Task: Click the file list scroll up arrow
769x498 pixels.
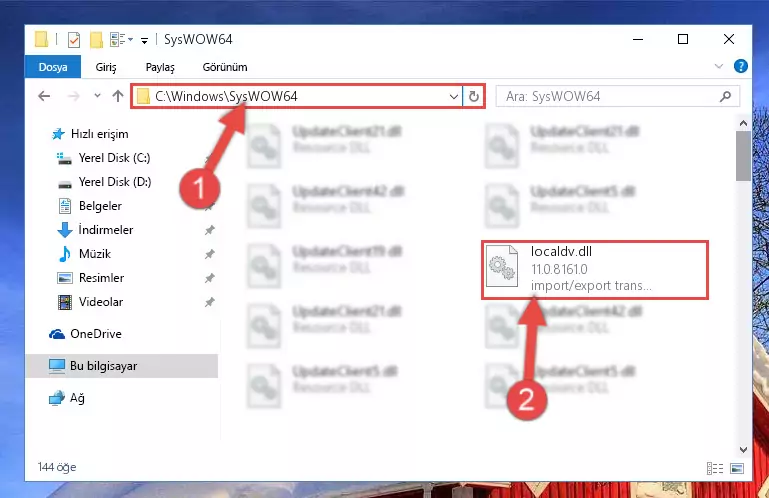Action: (x=743, y=123)
